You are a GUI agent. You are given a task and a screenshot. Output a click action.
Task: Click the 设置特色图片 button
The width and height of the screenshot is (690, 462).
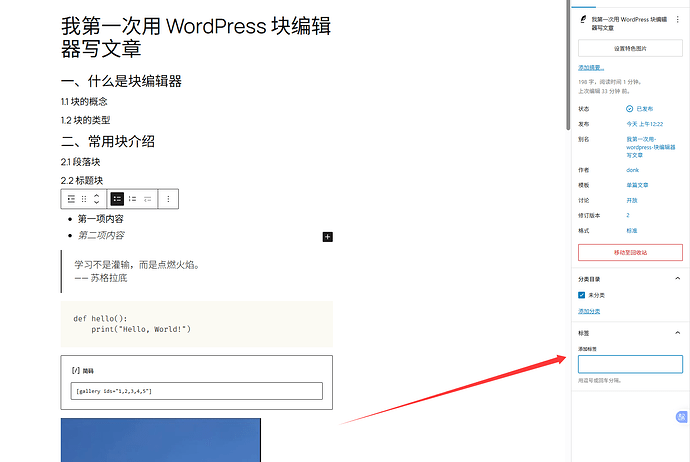(630, 48)
